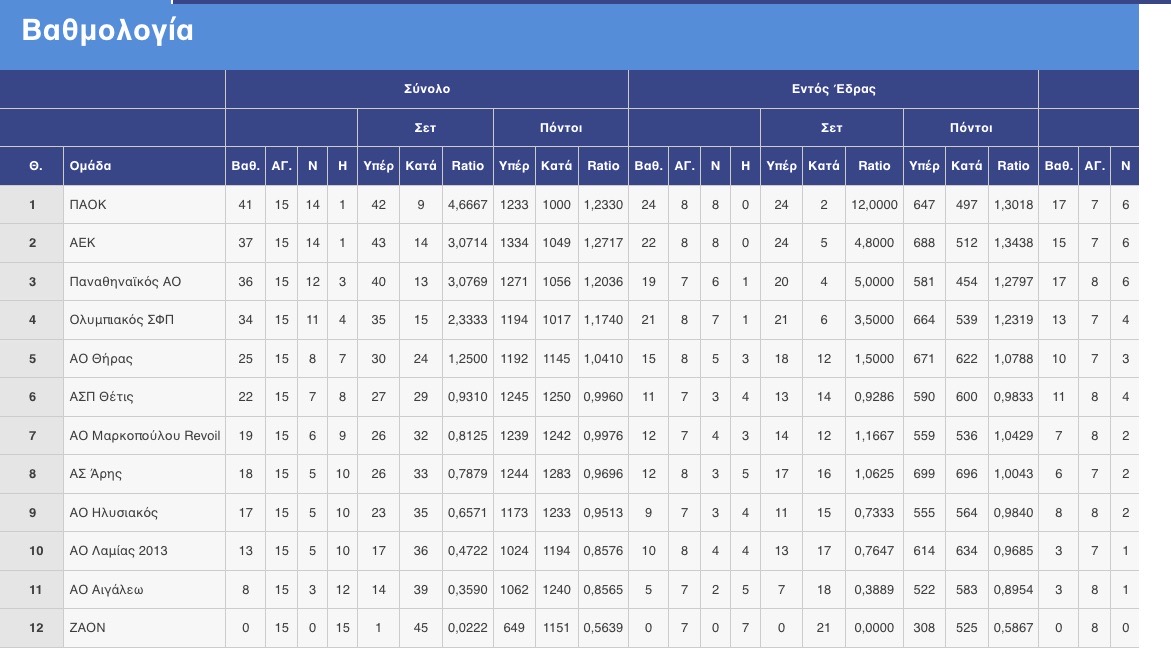Select team name ΑΣ Άρης

tap(96, 474)
